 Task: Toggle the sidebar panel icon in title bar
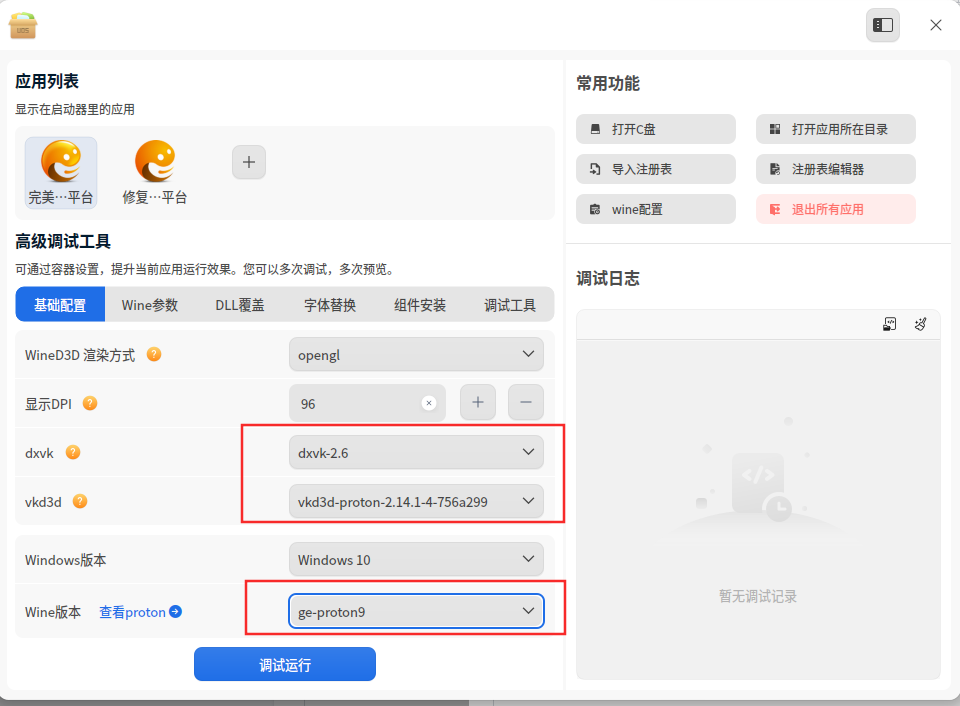click(x=882, y=25)
